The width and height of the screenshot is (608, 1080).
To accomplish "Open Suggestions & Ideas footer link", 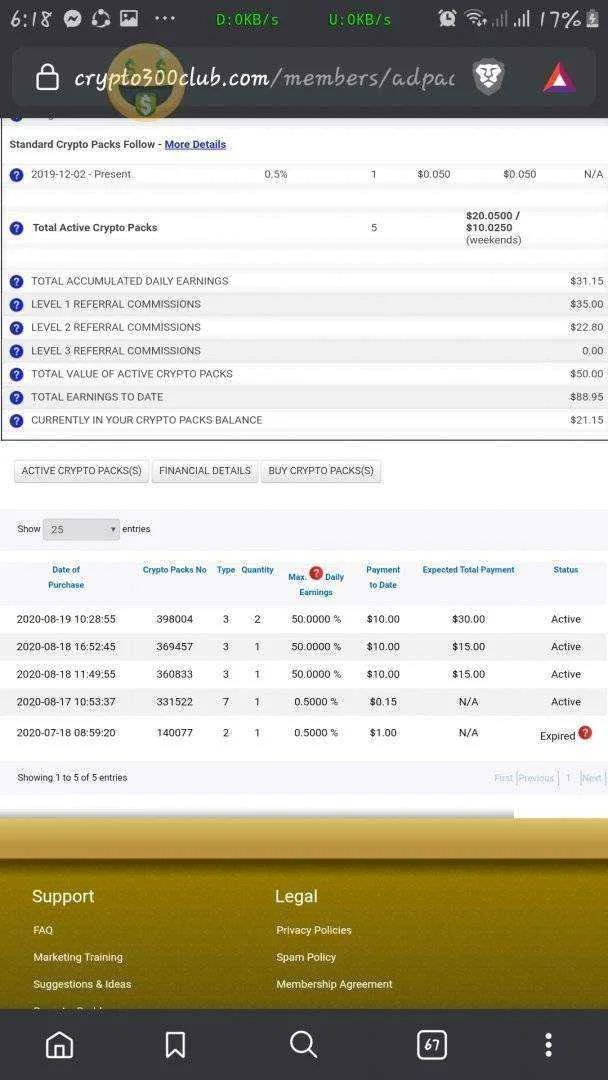I will [82, 984].
